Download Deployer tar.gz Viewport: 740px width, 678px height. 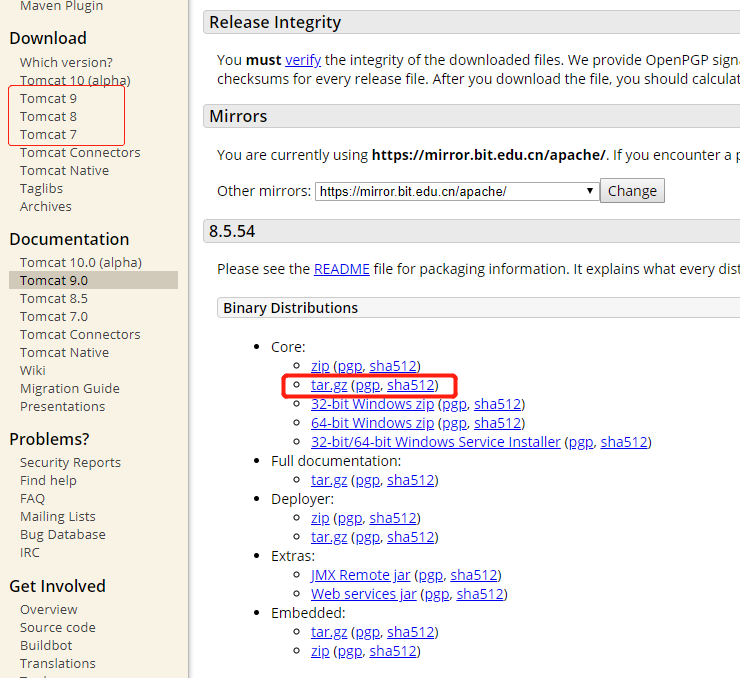click(329, 537)
